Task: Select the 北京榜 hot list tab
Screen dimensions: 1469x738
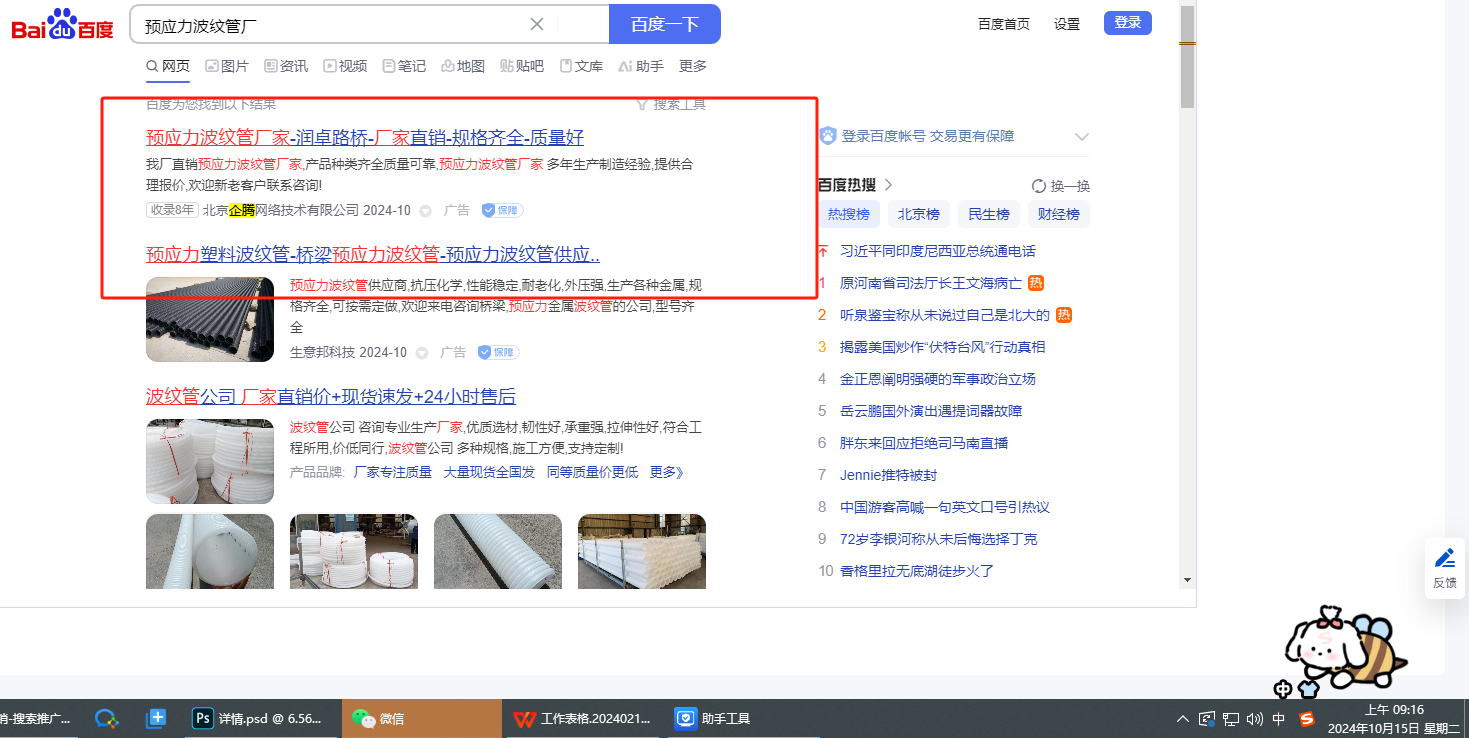Action: coord(919,214)
